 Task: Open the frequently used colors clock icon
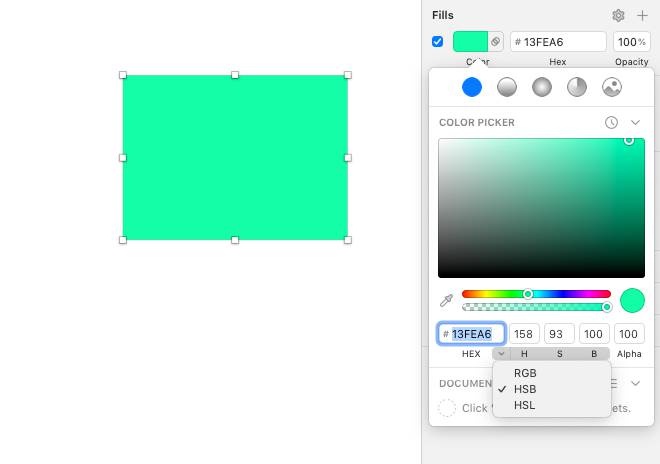tap(611, 122)
